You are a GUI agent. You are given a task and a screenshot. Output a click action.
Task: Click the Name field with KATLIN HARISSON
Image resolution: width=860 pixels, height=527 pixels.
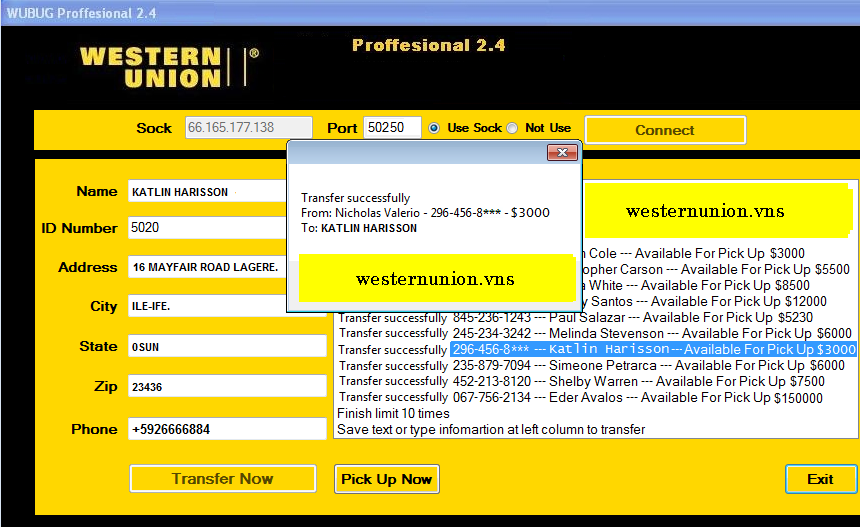(x=207, y=191)
